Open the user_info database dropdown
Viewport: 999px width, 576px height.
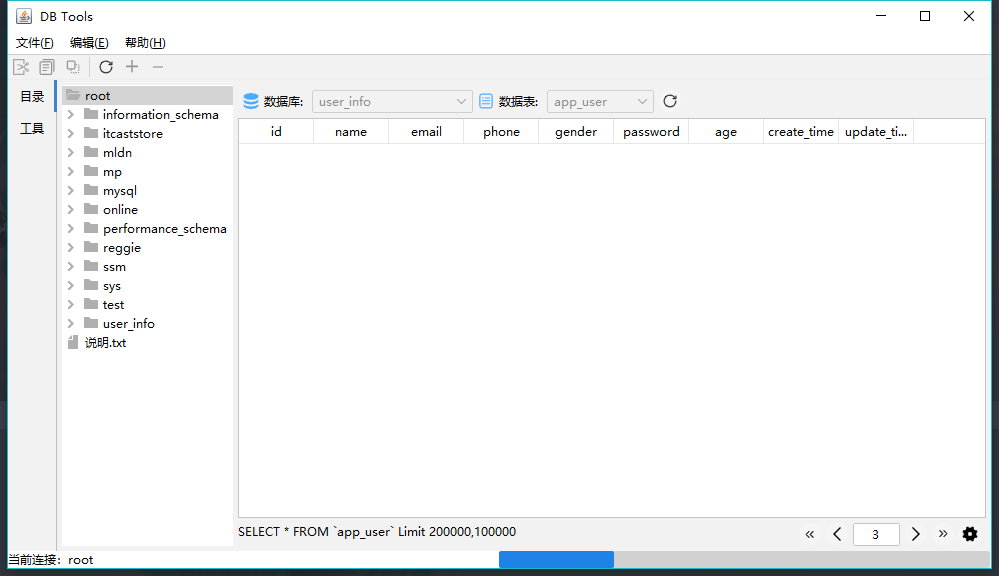pyautogui.click(x=392, y=101)
